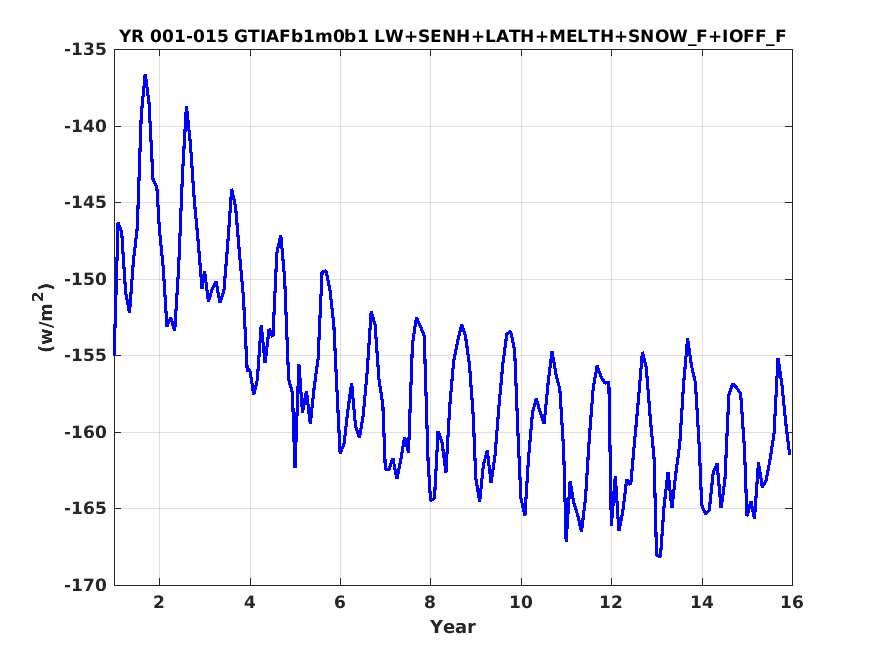Click the y-axis tick label "-140"
This screenshot has width=875, height=656.
pos(85,126)
